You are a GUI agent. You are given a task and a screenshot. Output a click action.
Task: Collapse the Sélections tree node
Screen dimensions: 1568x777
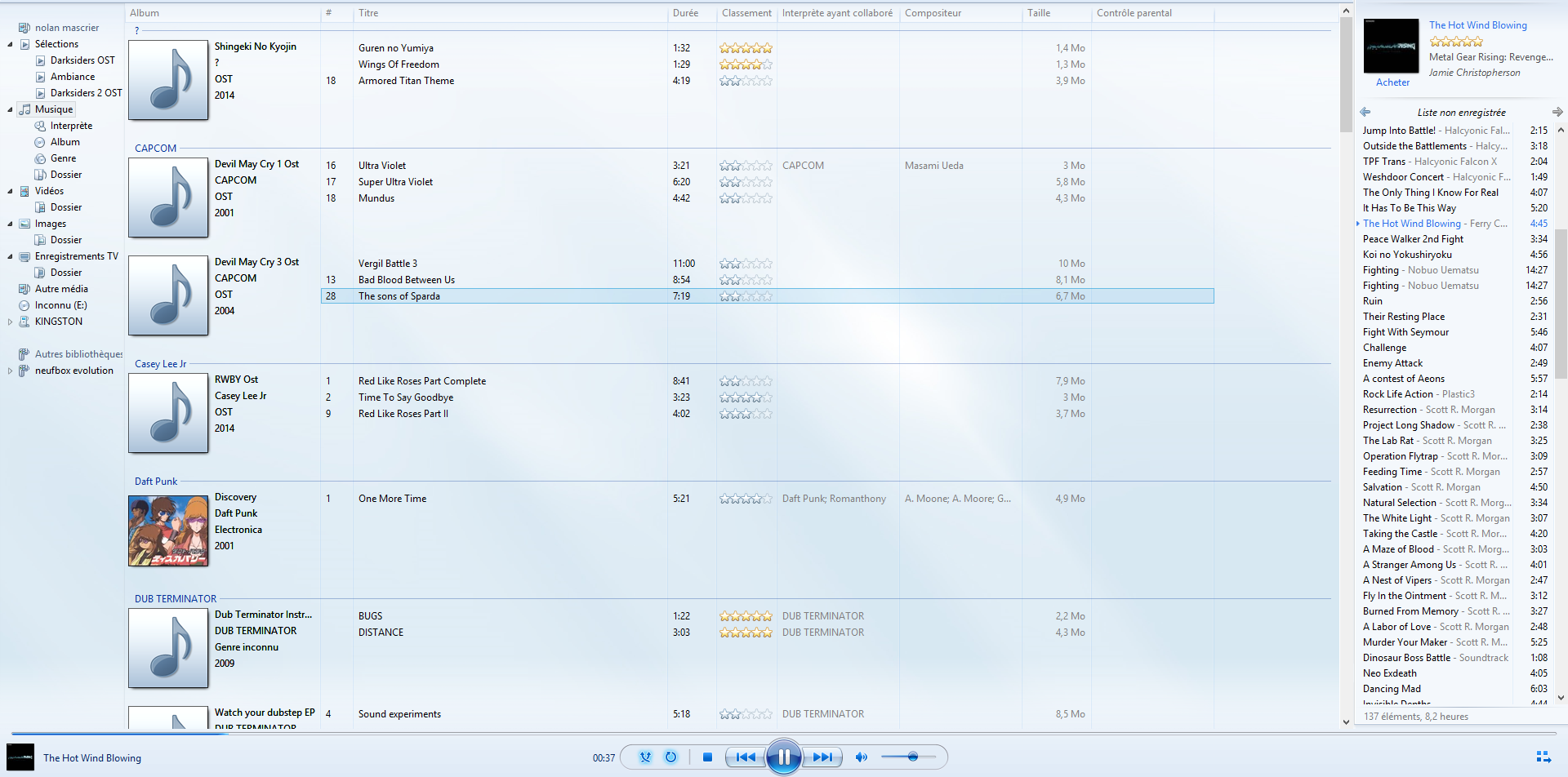(10, 44)
